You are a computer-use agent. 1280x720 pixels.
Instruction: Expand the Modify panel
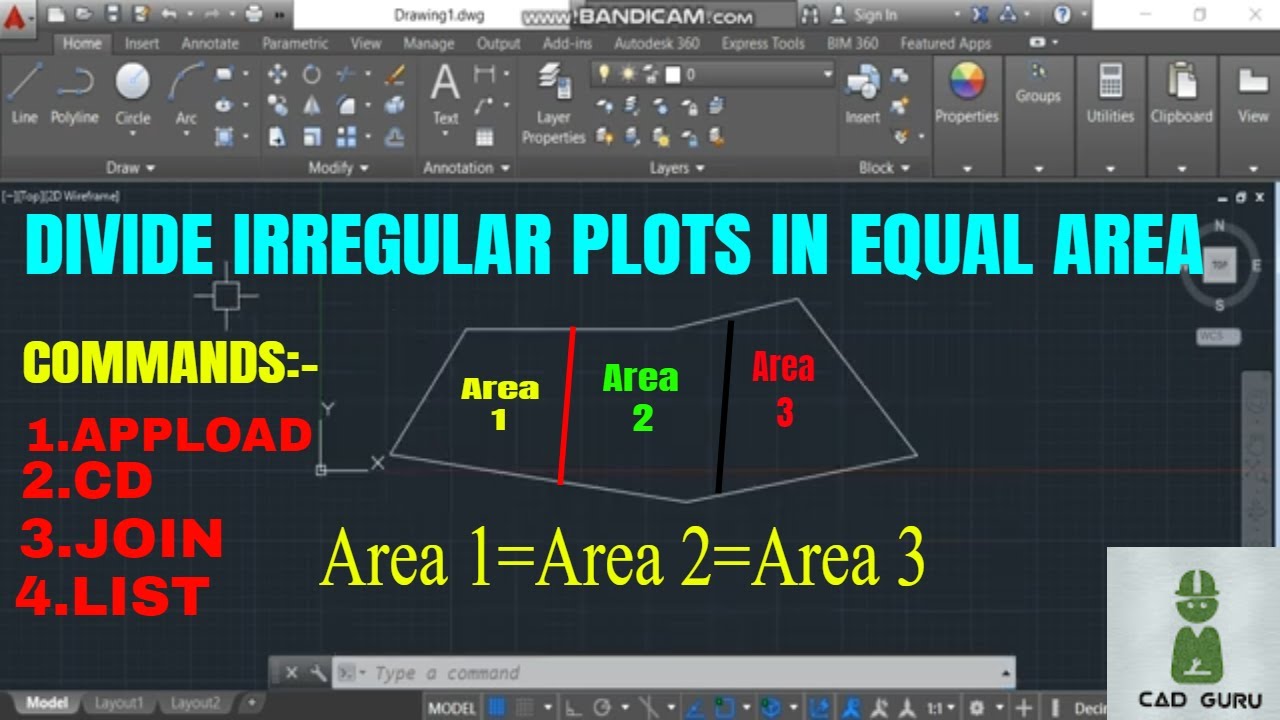pos(338,168)
